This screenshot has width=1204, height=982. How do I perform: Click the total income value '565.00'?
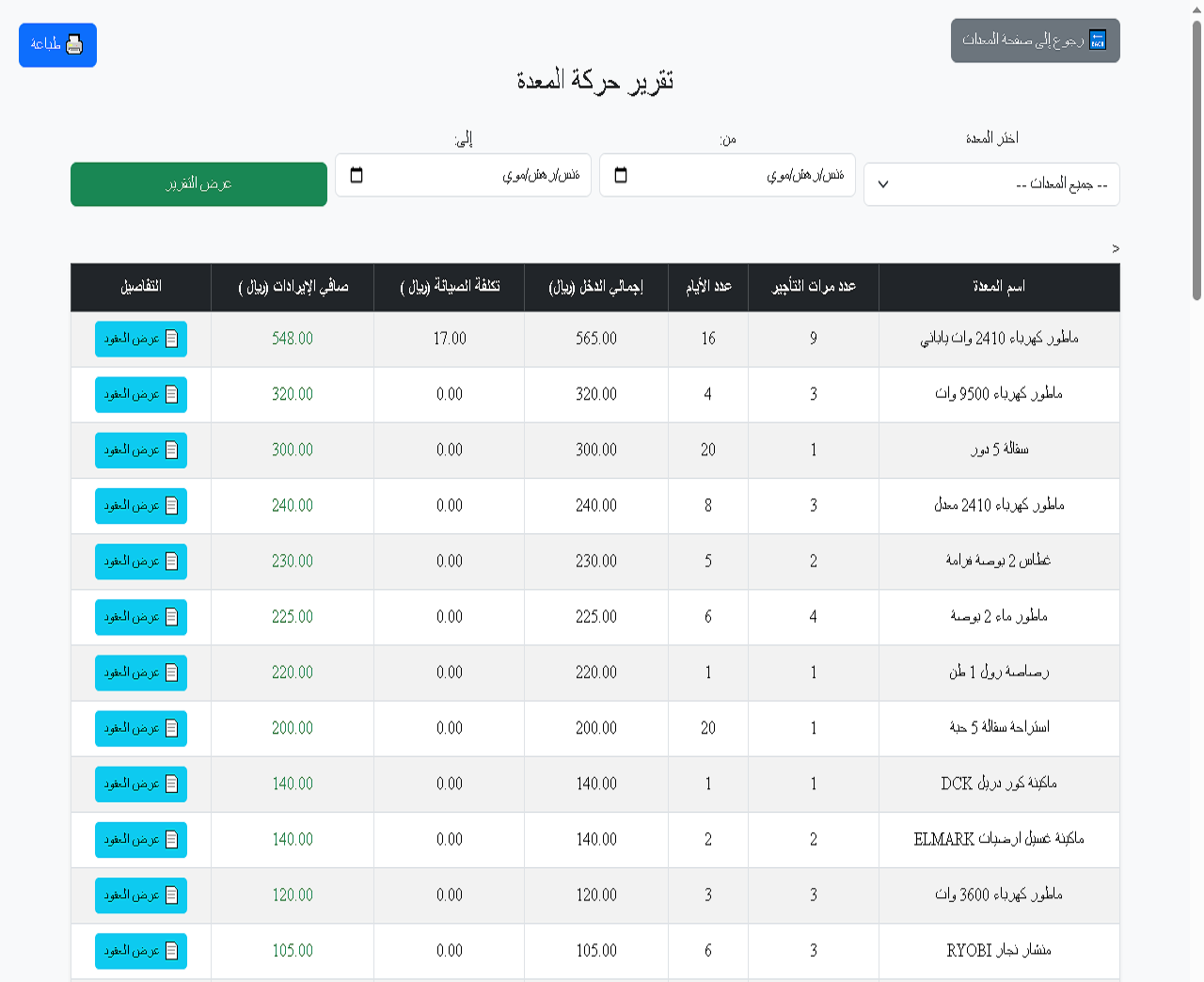pyautogui.click(x=596, y=339)
